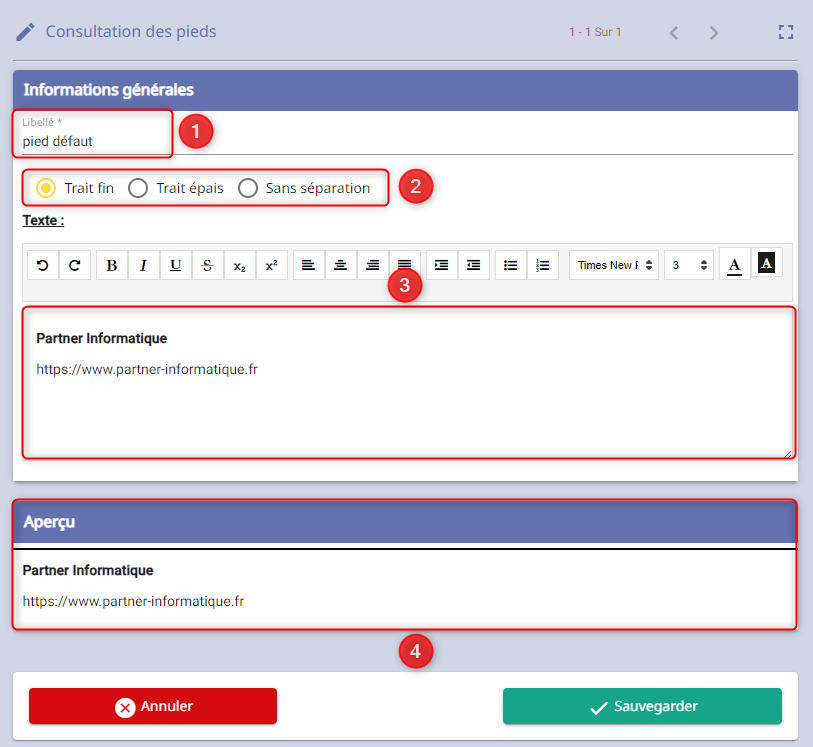Image resolution: width=813 pixels, height=747 pixels.
Task: Click the Sauvegarder button
Action: [642, 706]
